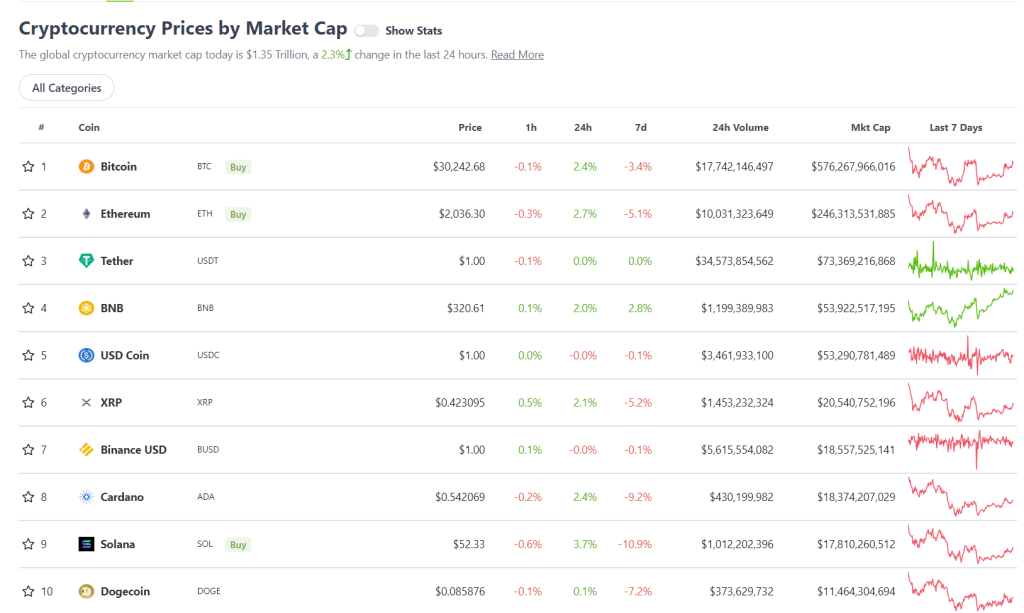Click the Cryptocurrency Prices by Market Cap heading
Viewport: 1024px width, 613px height.
pos(183,29)
